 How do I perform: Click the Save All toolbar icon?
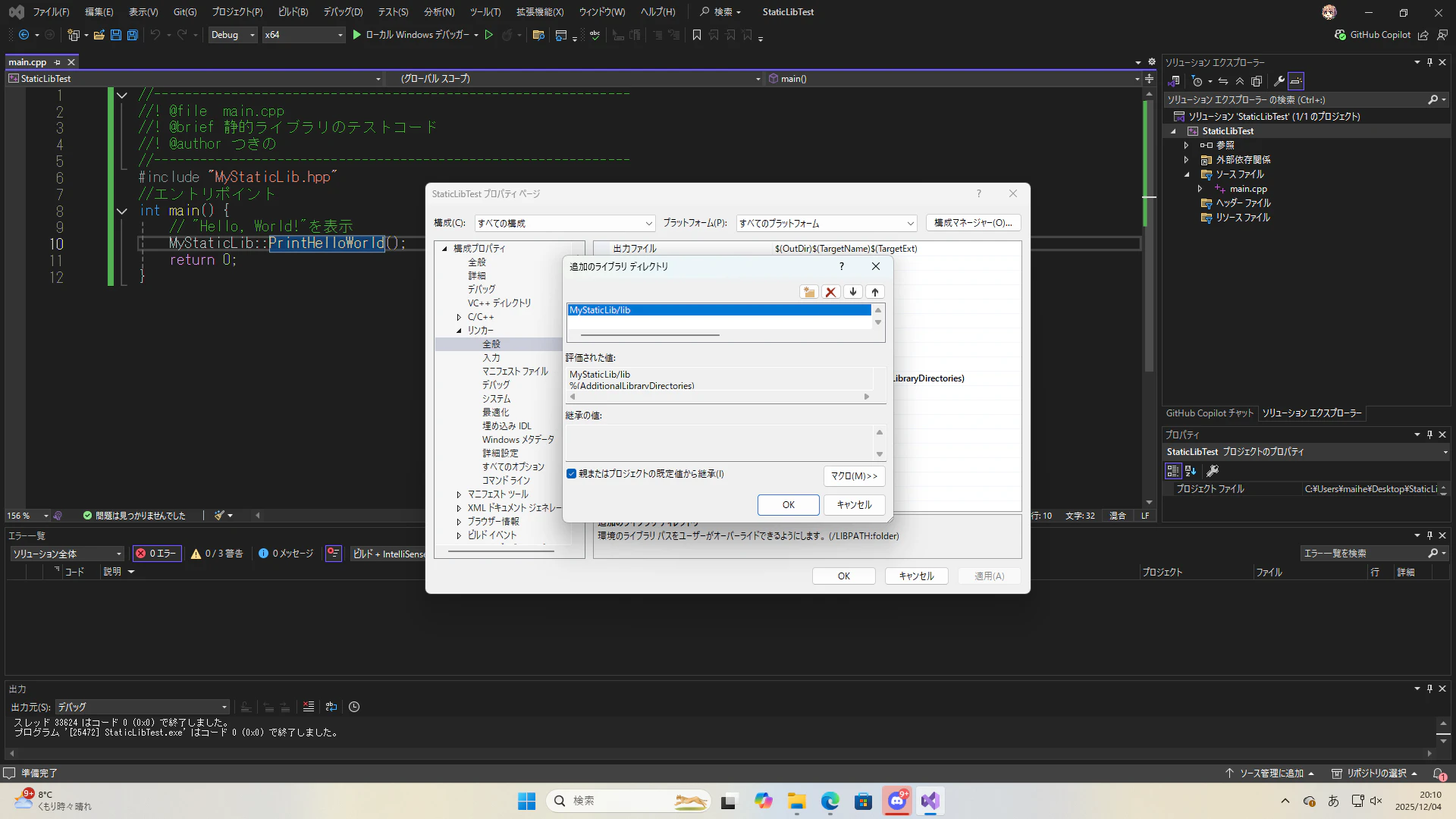pos(133,35)
